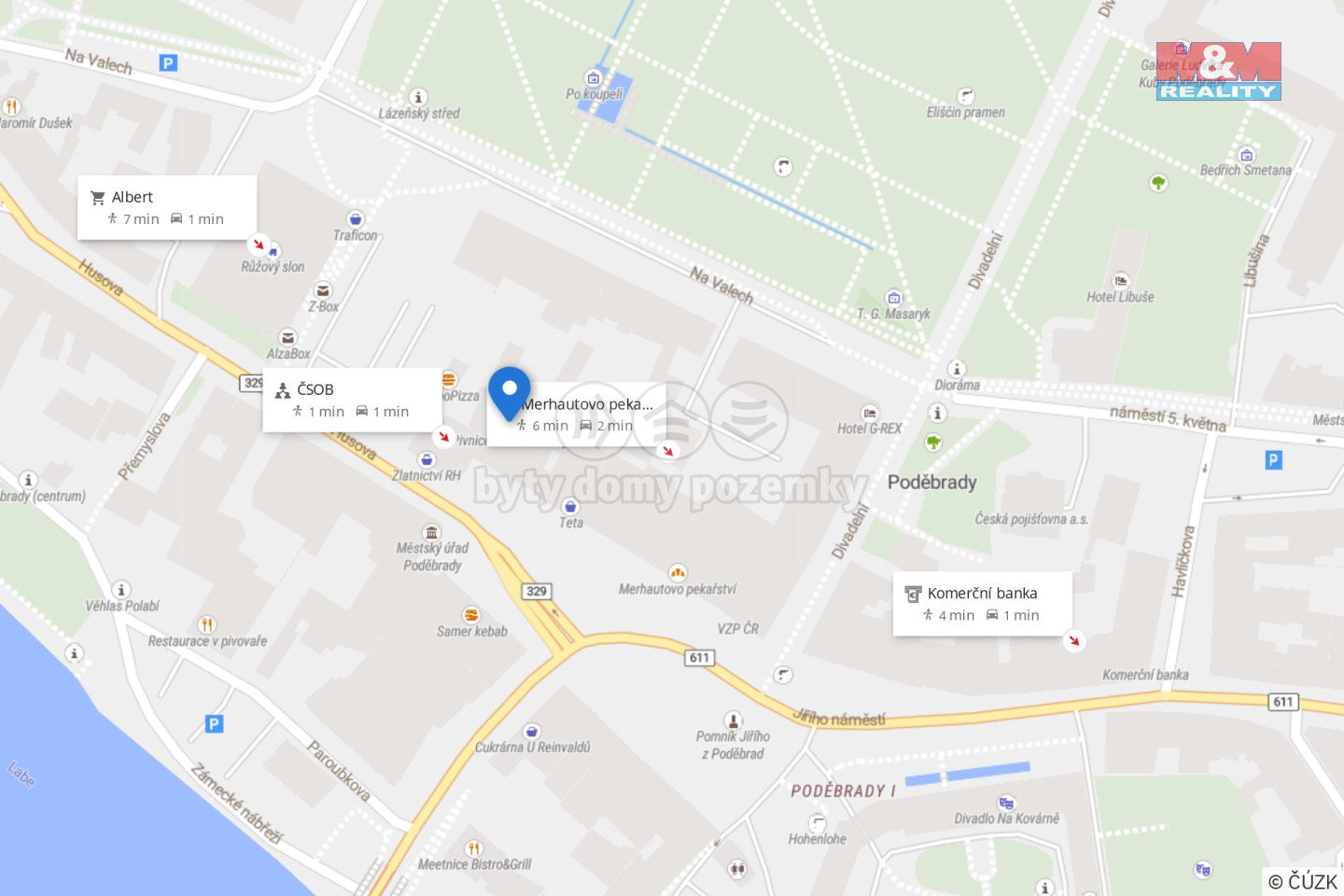Click the Teta shop icon
Screen dimensions: 1344x896
[570, 506]
